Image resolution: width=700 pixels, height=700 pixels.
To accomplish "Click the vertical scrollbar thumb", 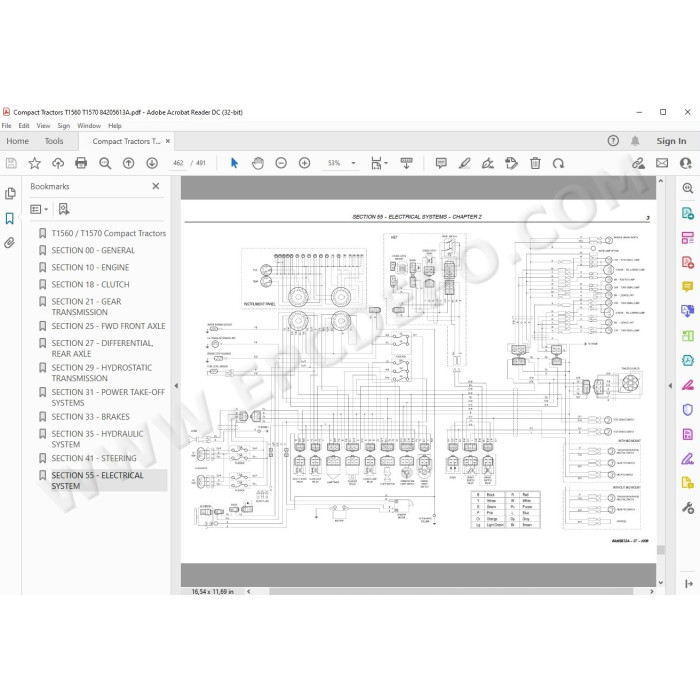I will coord(661,550).
